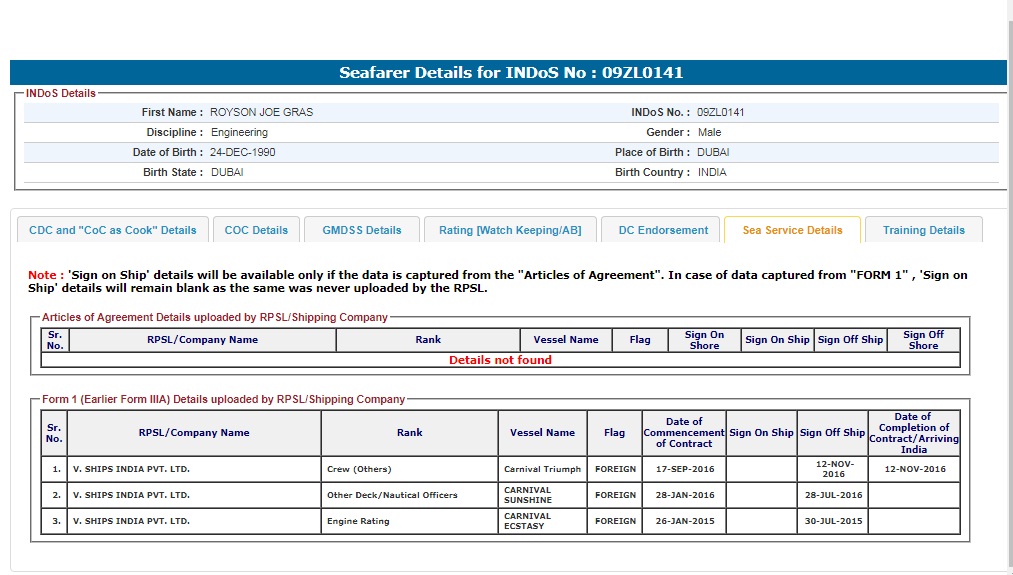This screenshot has width=1013, height=575.
Task: Select the Rating [Watch Keeping/AB] tab
Action: point(509,230)
